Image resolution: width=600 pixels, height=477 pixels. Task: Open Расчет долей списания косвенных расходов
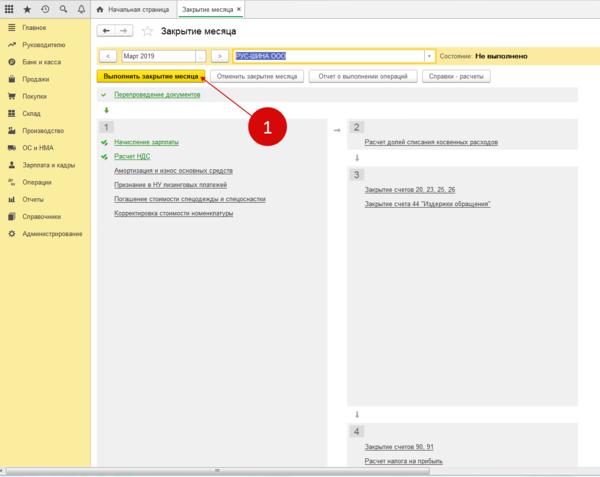coord(431,142)
